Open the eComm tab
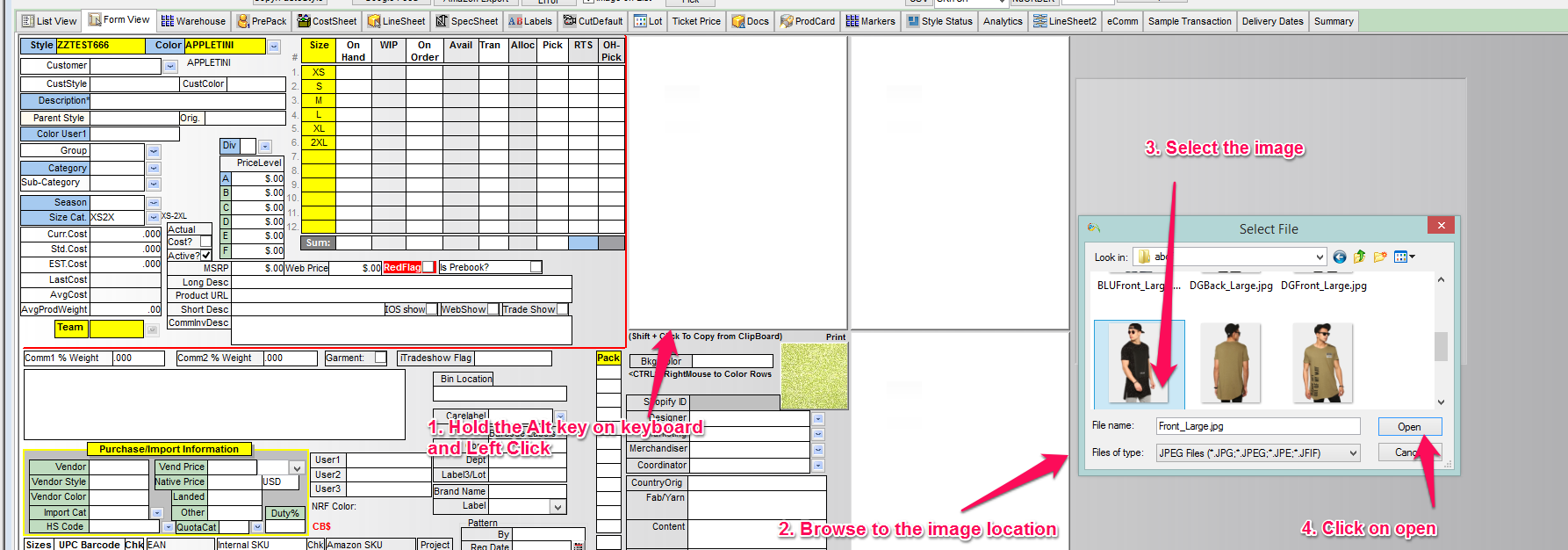The height and width of the screenshot is (550, 1568). tap(1122, 21)
